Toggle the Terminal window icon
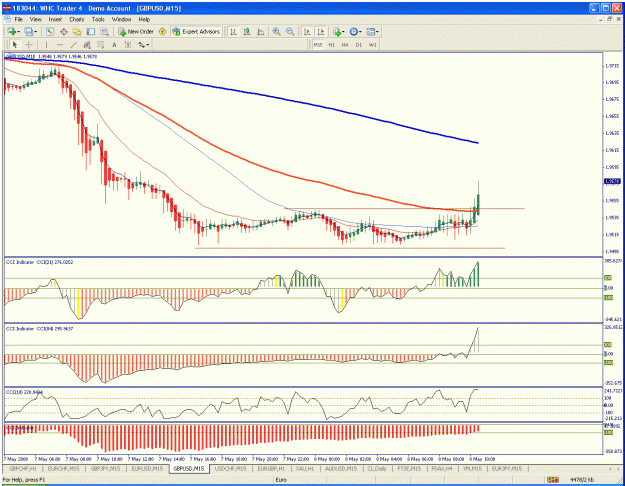The width and height of the screenshot is (625, 486). [91, 31]
